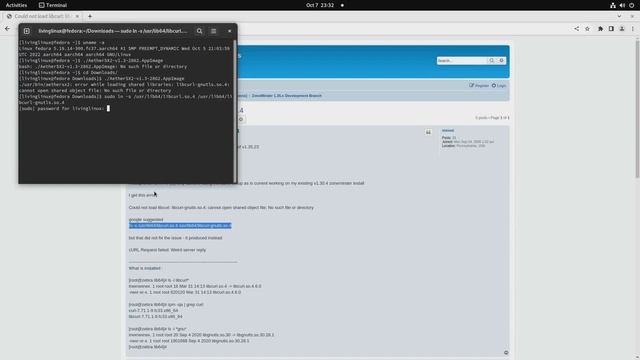
Task: Open search in the terminal header bar
Action: tap(199, 31)
